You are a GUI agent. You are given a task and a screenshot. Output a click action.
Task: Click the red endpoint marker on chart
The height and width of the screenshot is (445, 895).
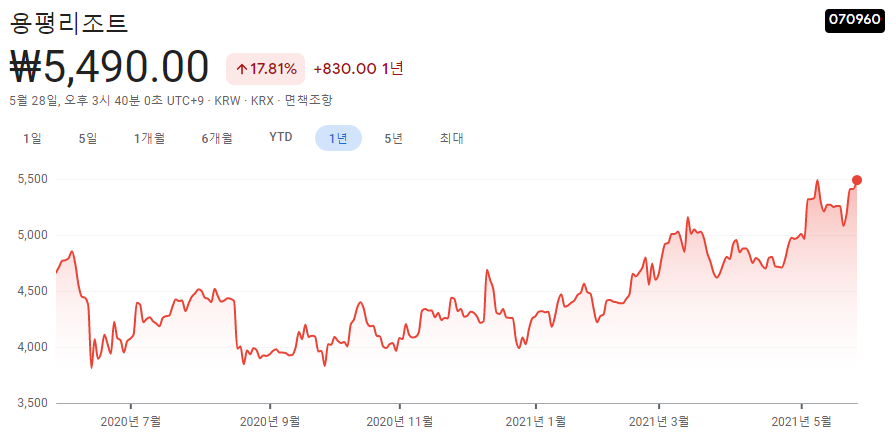[857, 180]
